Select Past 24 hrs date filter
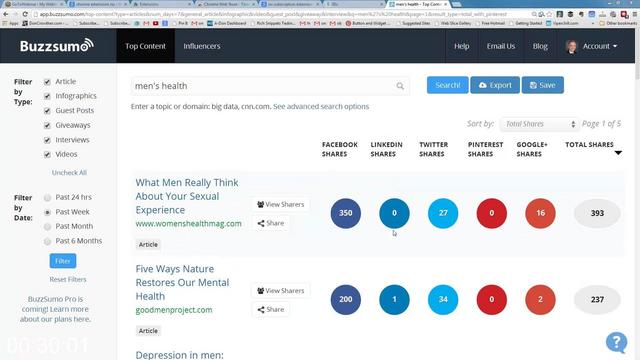640x360 pixels. [x=47, y=198]
